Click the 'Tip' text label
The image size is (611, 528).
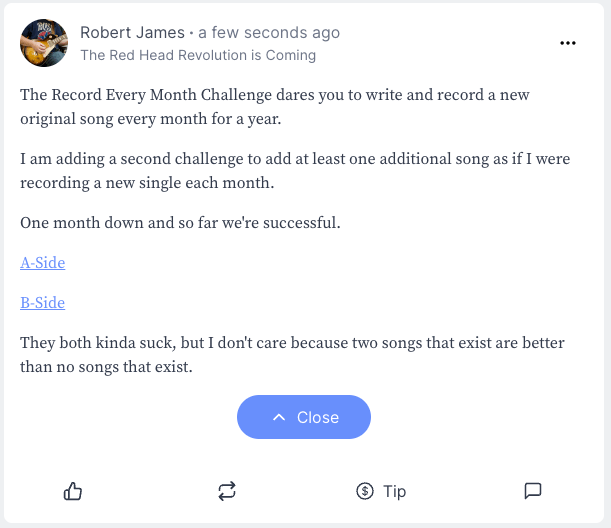[x=394, y=491]
